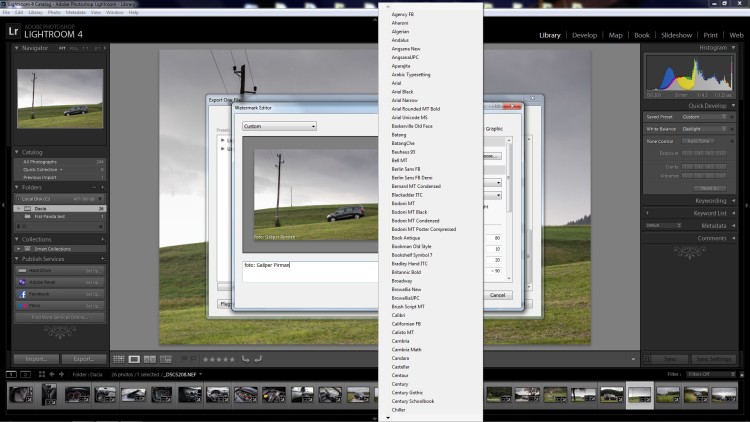Hide left panel with edge arrow
Image resolution: width=750 pixels, height=422 pixels.
click(3, 205)
